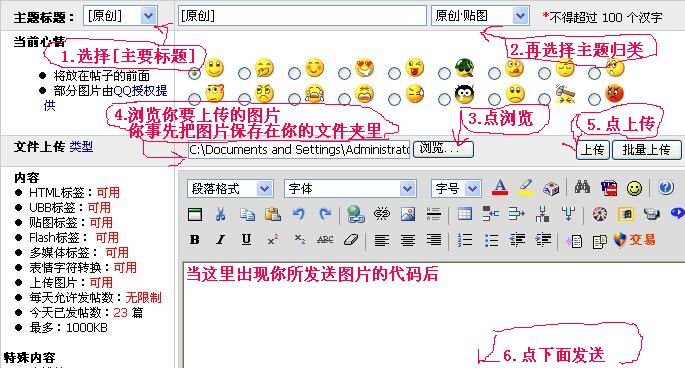Click the undo arrow icon
The width and height of the screenshot is (685, 368).
[299, 214]
